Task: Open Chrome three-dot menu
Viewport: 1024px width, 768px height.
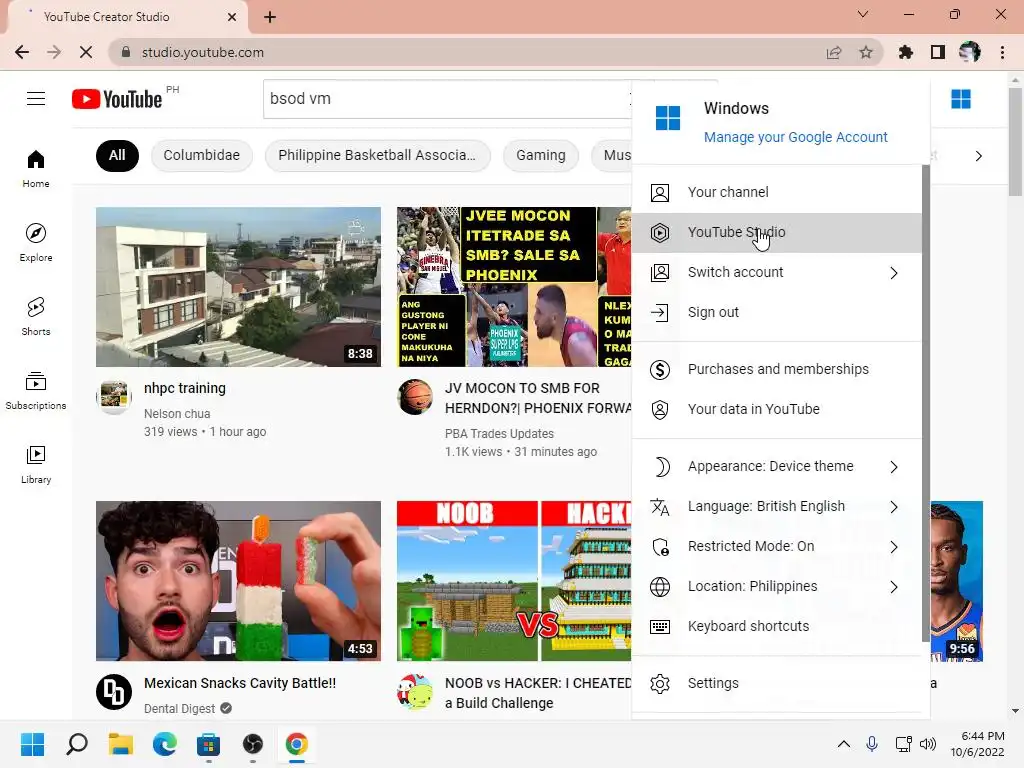Action: pyautogui.click(x=1002, y=52)
